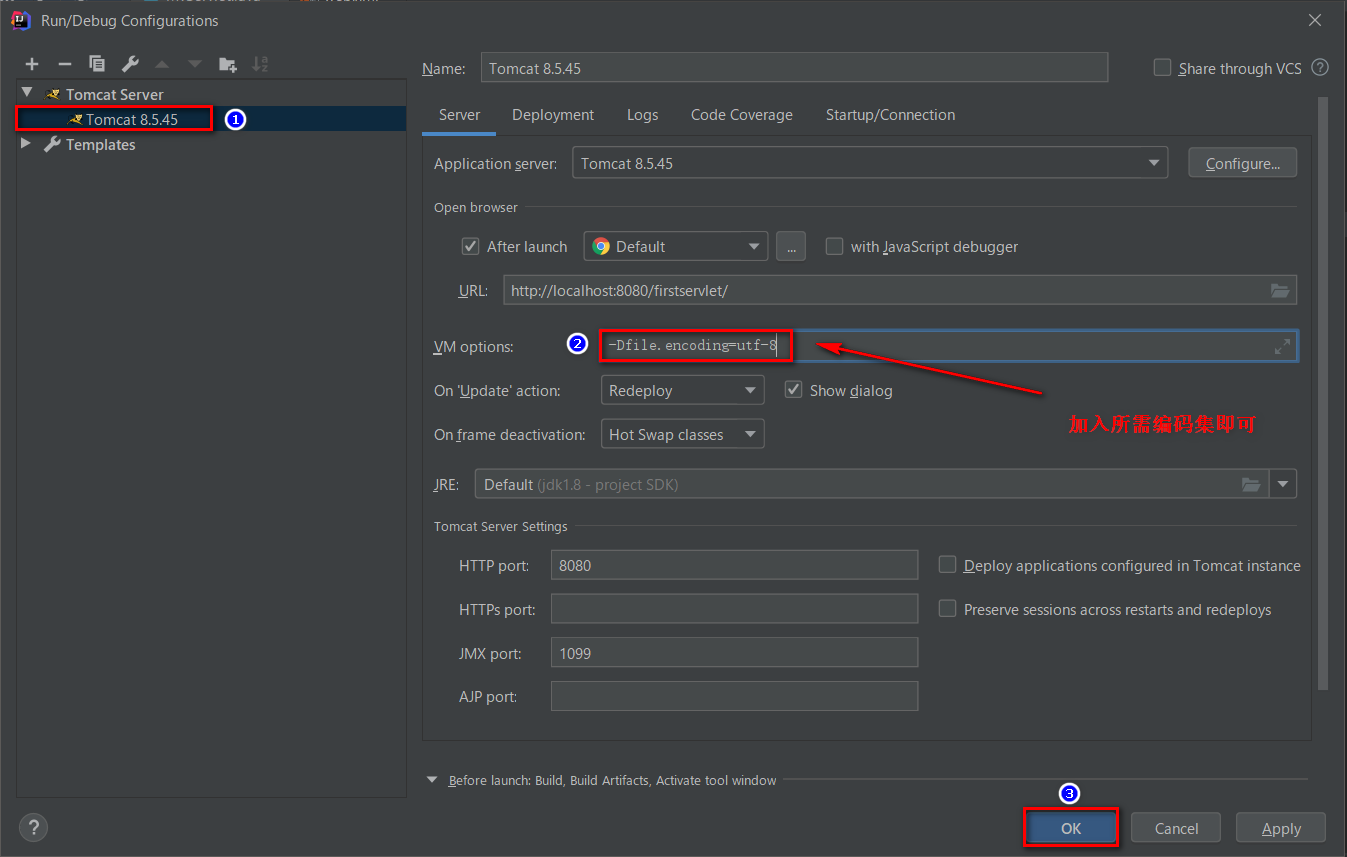Click the Tomcat Server group icon
This screenshot has height=857, width=1347.
pos(54,94)
